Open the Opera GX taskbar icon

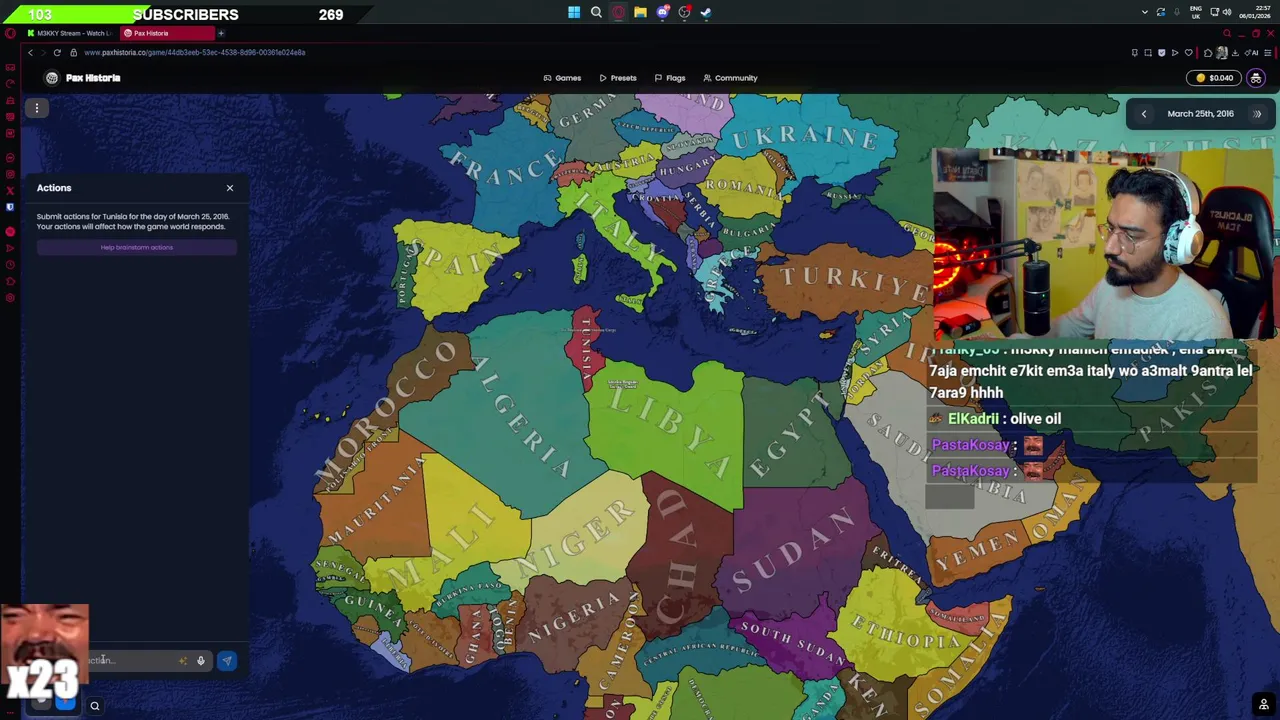coord(618,13)
